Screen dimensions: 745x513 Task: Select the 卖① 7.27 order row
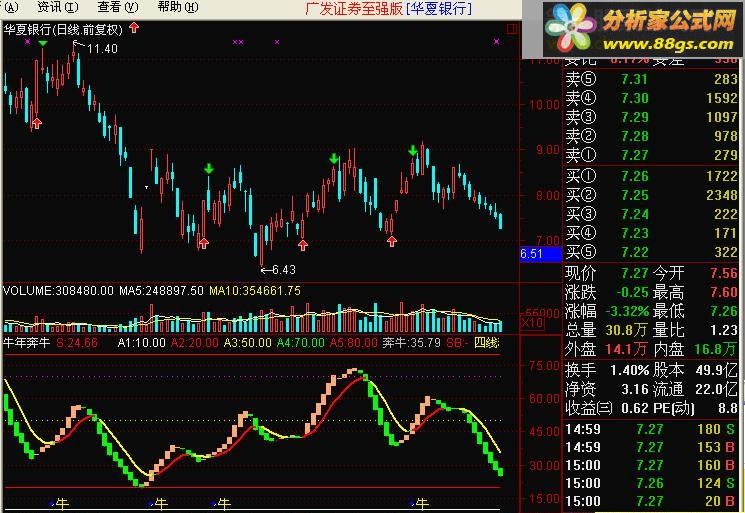tap(651, 155)
